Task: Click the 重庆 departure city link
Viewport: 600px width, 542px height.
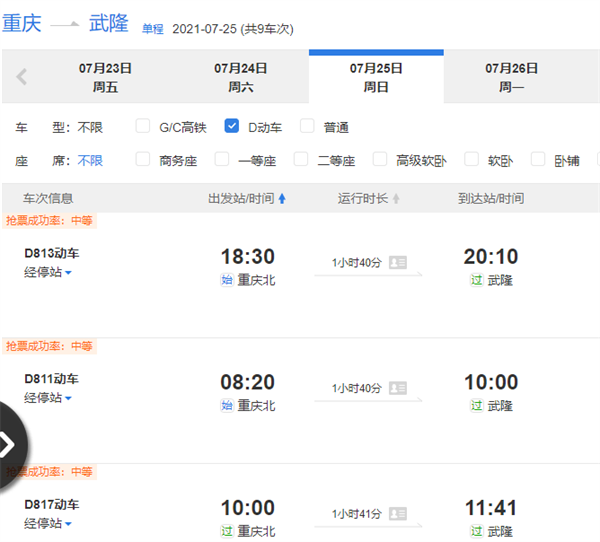Action: tap(22, 24)
